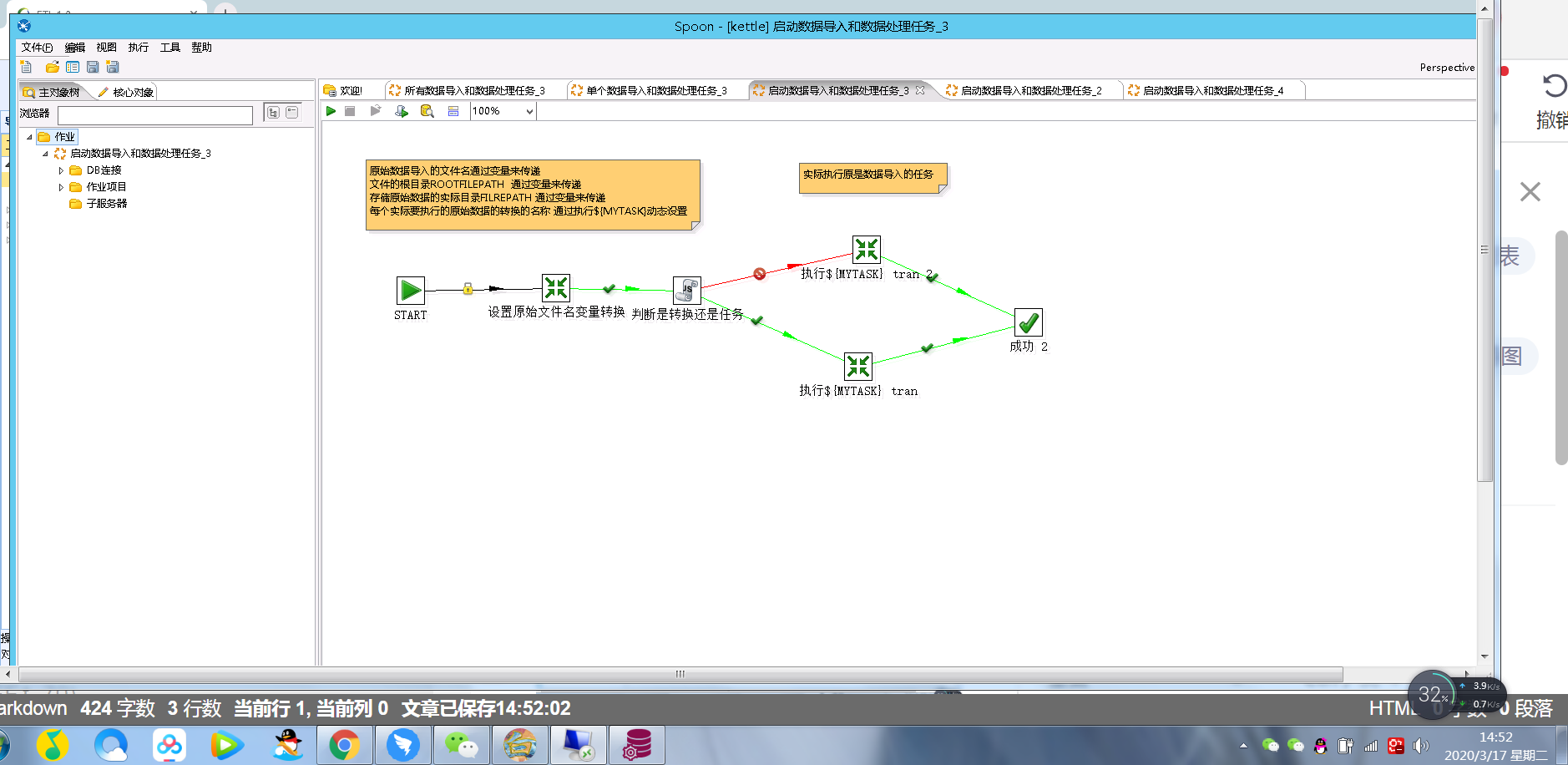Close the 启动数据导入和数据处理任务_3 tab

920,90
